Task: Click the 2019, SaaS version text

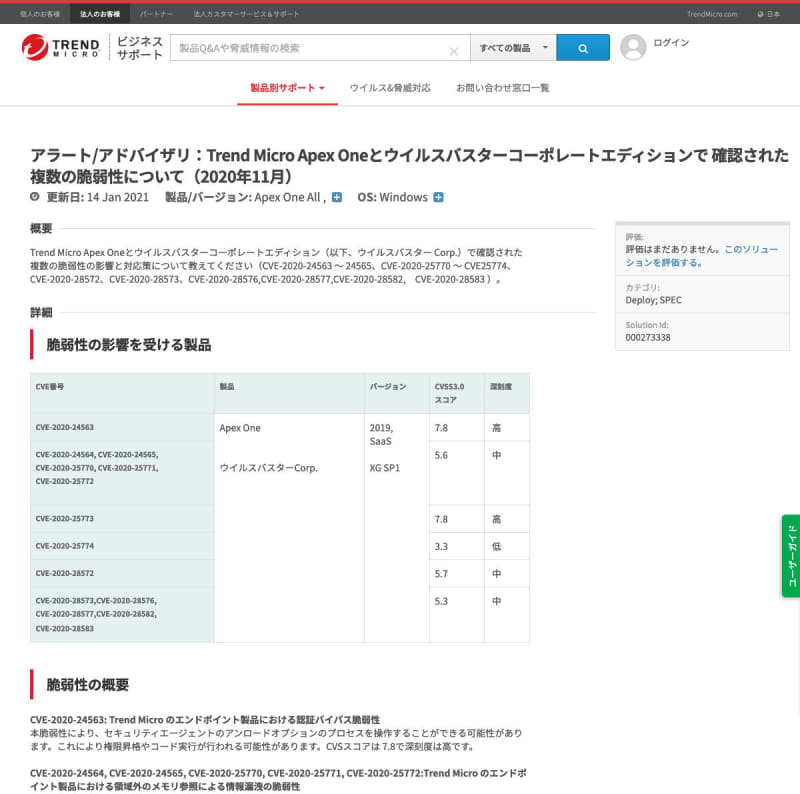Action: (381, 435)
